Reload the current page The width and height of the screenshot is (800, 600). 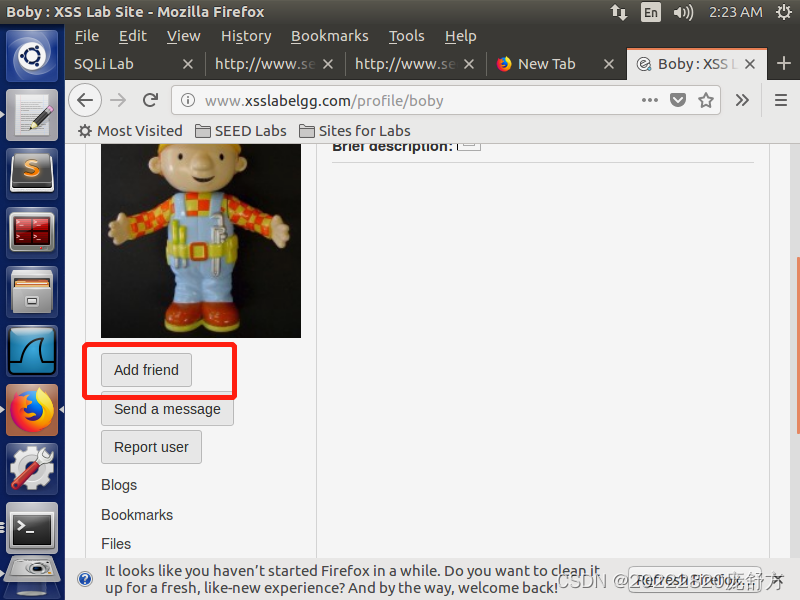click(x=151, y=101)
